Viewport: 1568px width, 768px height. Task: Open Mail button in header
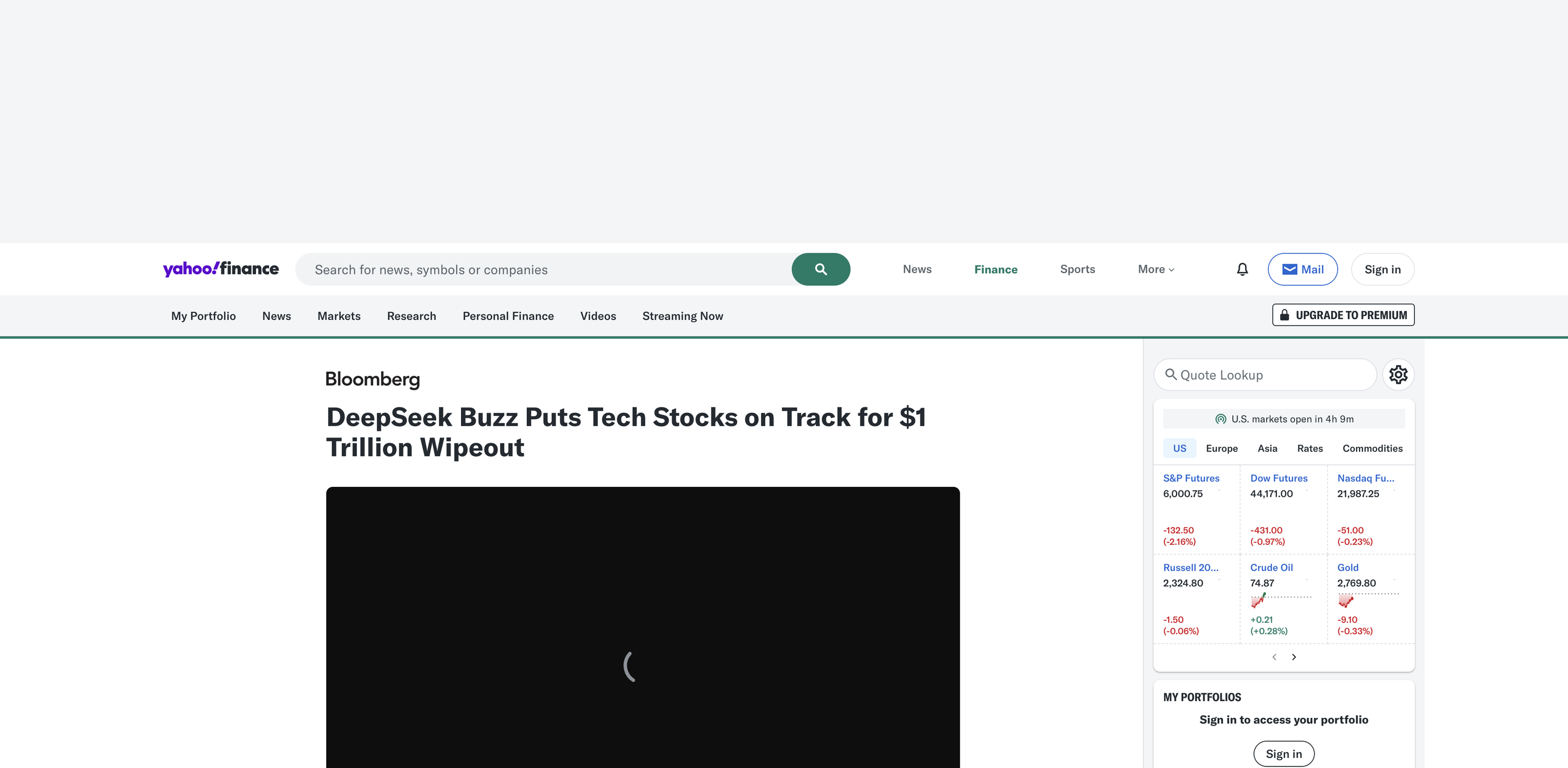tap(1302, 269)
